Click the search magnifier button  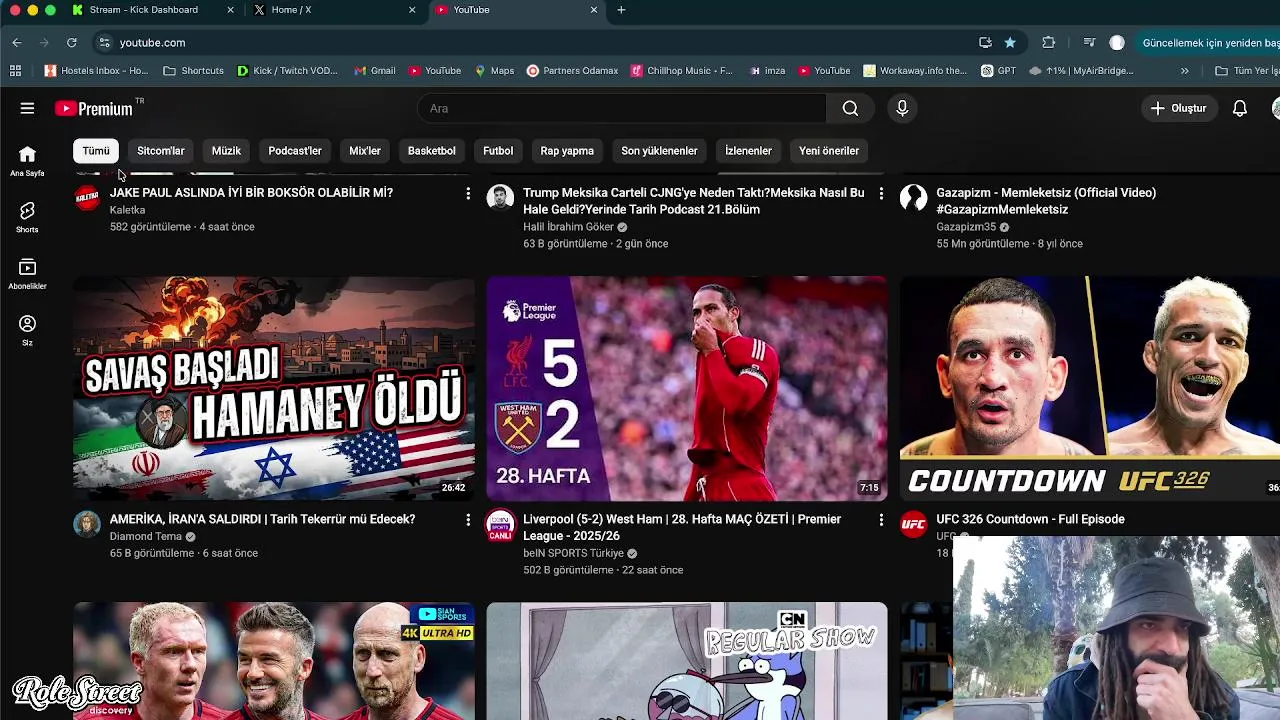850,108
